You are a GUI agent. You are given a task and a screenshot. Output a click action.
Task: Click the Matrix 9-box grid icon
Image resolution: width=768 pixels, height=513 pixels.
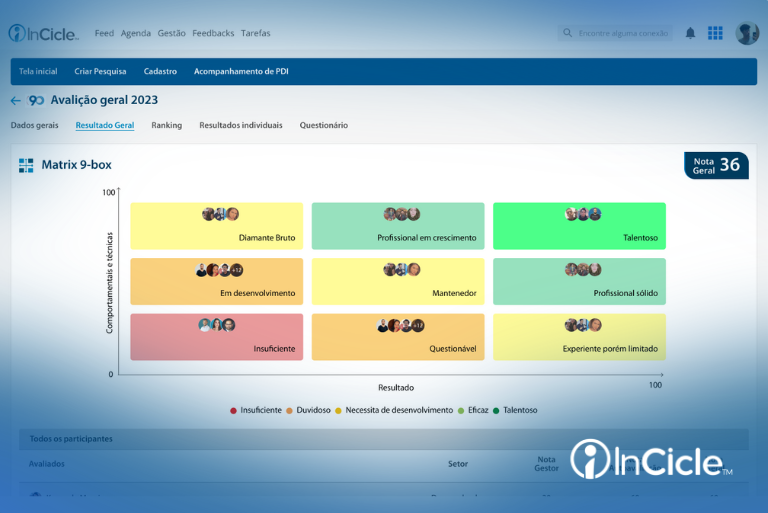[x=26, y=165]
